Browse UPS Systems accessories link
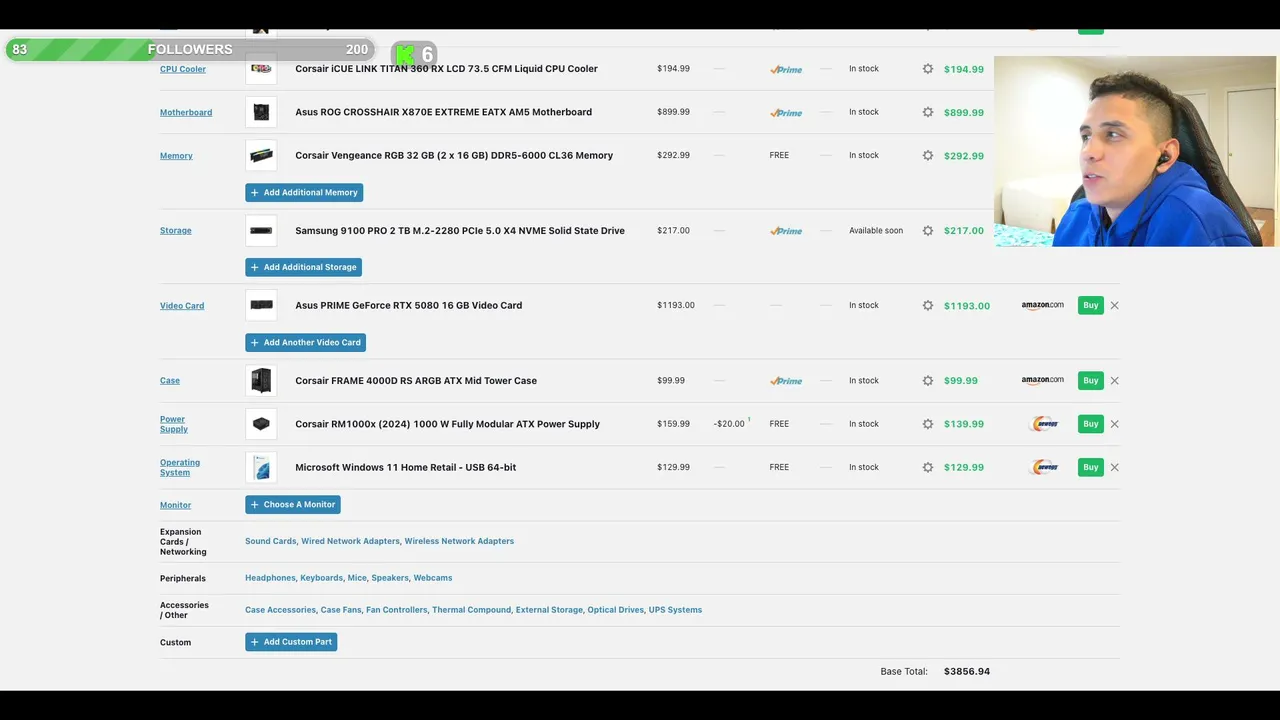Image resolution: width=1280 pixels, height=720 pixels. (x=675, y=610)
